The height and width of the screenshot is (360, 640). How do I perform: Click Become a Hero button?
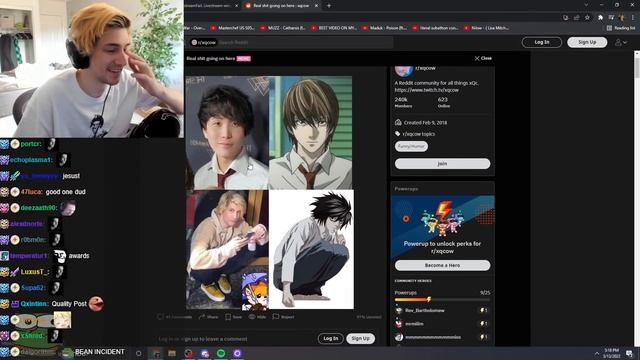(x=442, y=265)
